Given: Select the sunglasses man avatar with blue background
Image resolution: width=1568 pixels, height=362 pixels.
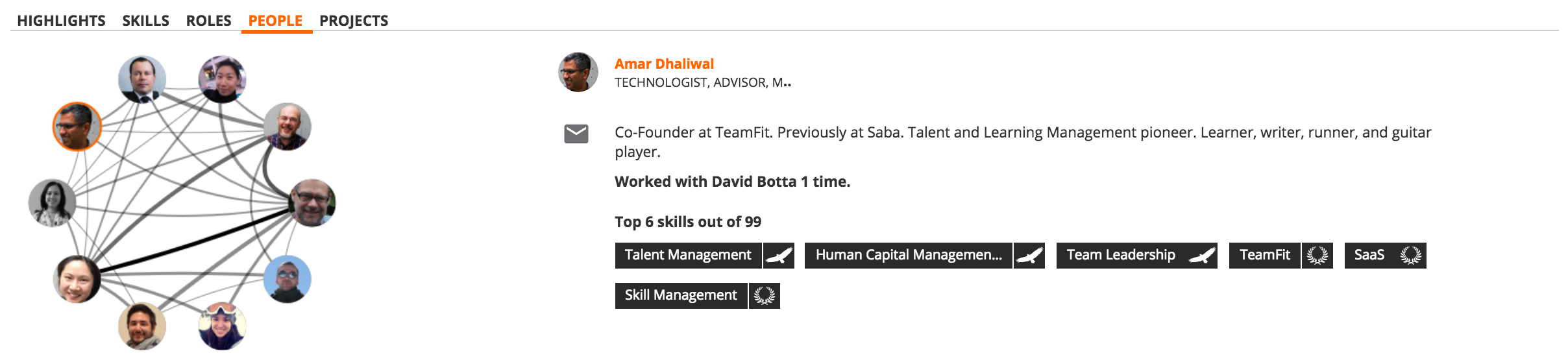Looking at the screenshot, I should (288, 279).
